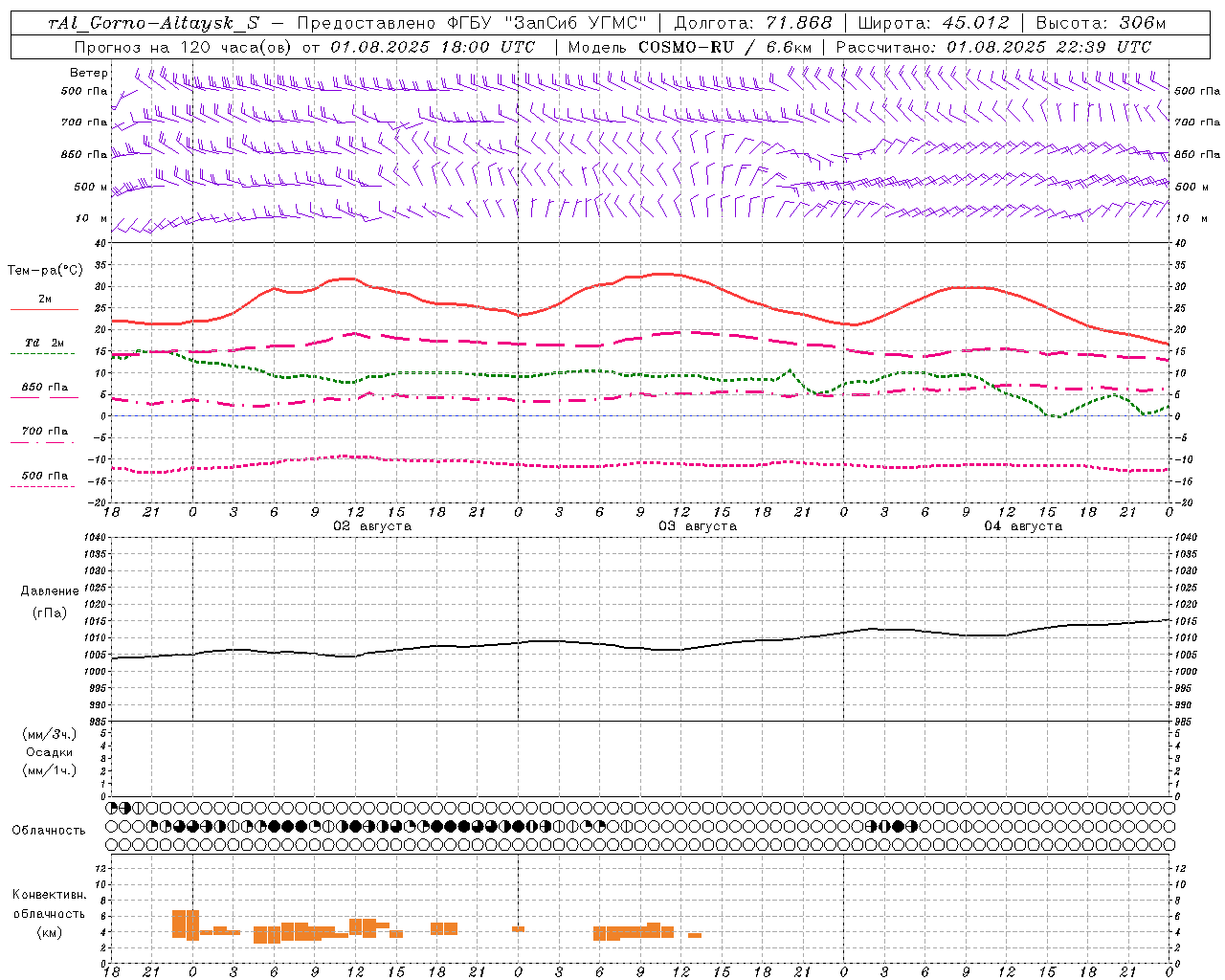Select the 'Долгота: 71.868' header value
This screenshot has width=1225, height=980.
[753, 23]
